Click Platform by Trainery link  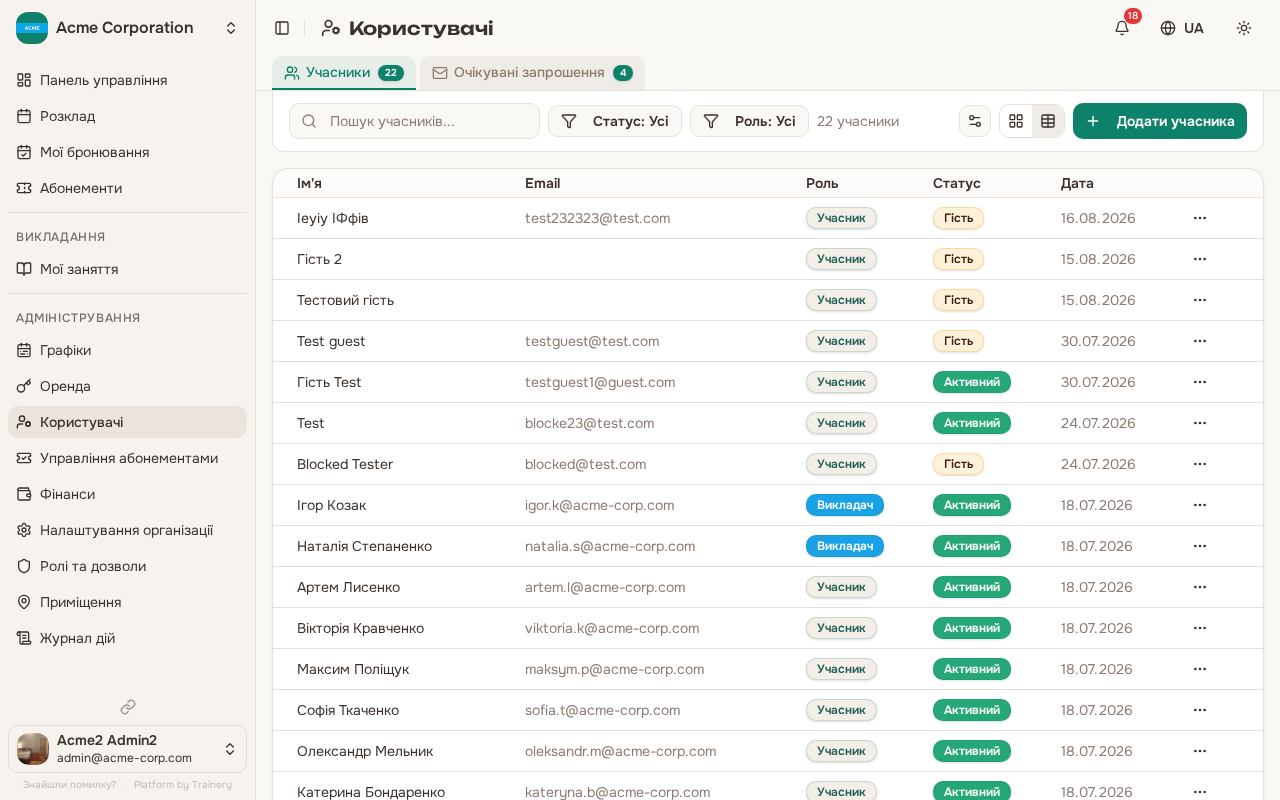183,785
